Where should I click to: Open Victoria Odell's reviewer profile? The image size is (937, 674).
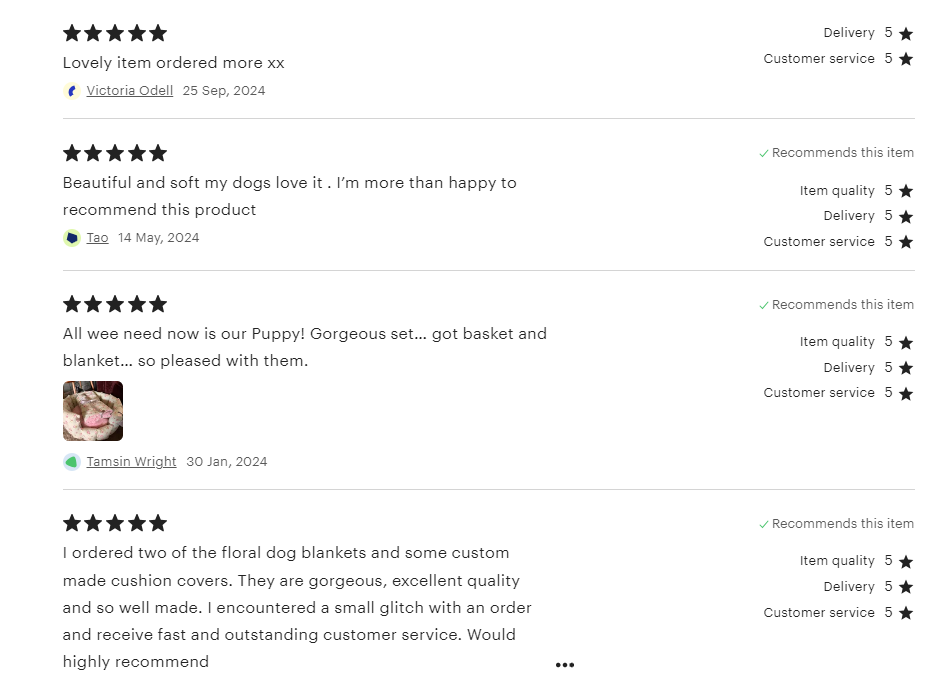129,91
